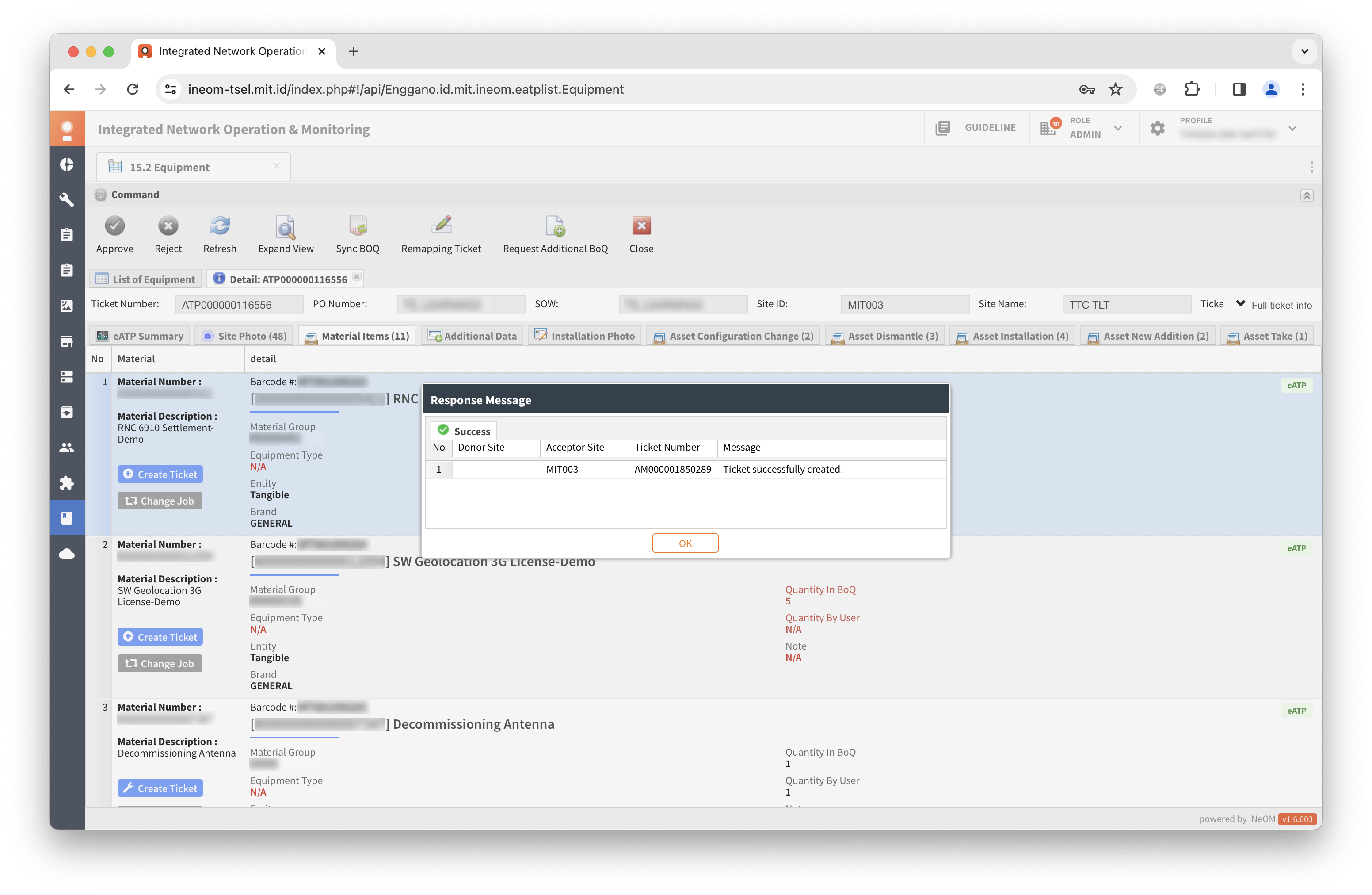Open the wrench tools sidebar icon
The width and height of the screenshot is (1372, 895).
click(x=67, y=199)
